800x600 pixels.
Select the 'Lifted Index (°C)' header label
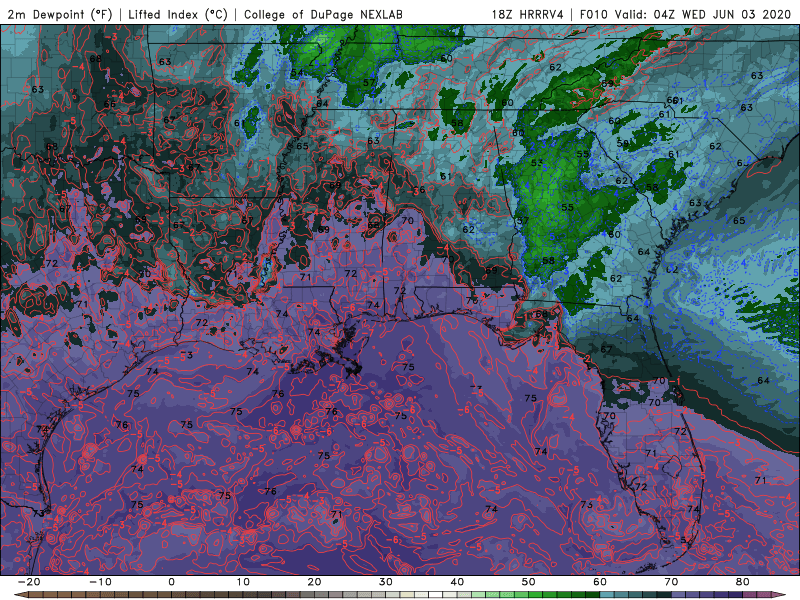(x=178, y=14)
